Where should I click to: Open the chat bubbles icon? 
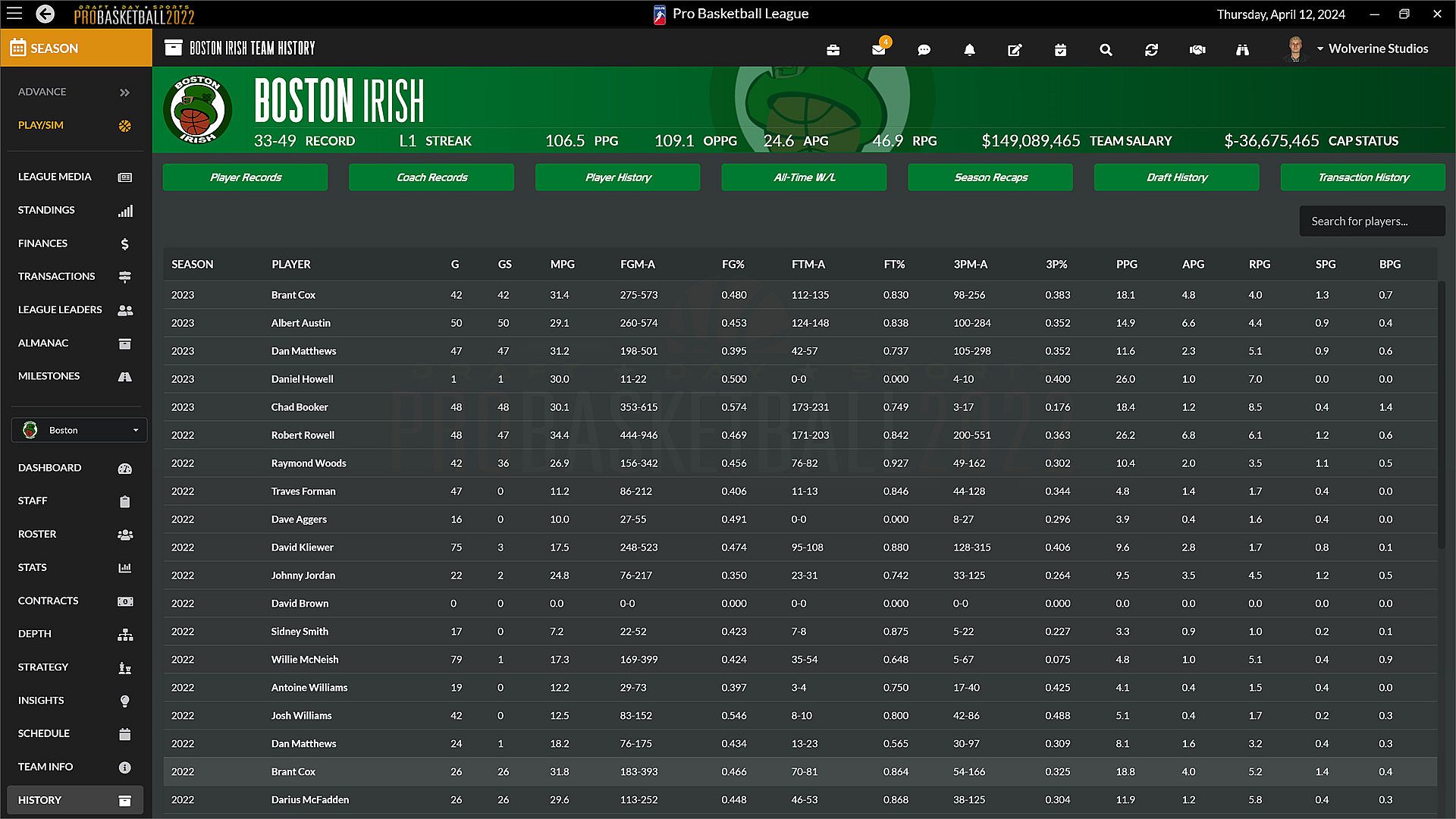tap(924, 50)
